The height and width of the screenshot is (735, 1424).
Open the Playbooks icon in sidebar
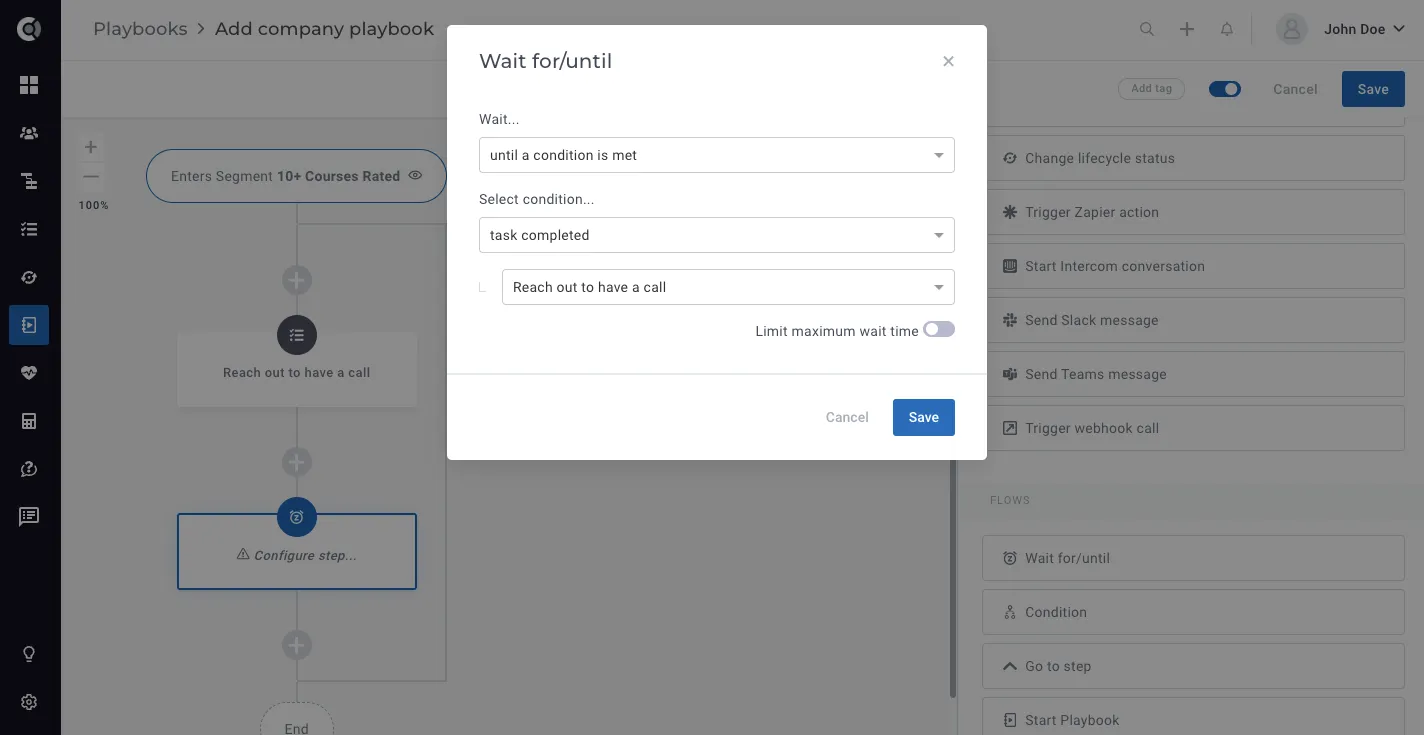(29, 325)
